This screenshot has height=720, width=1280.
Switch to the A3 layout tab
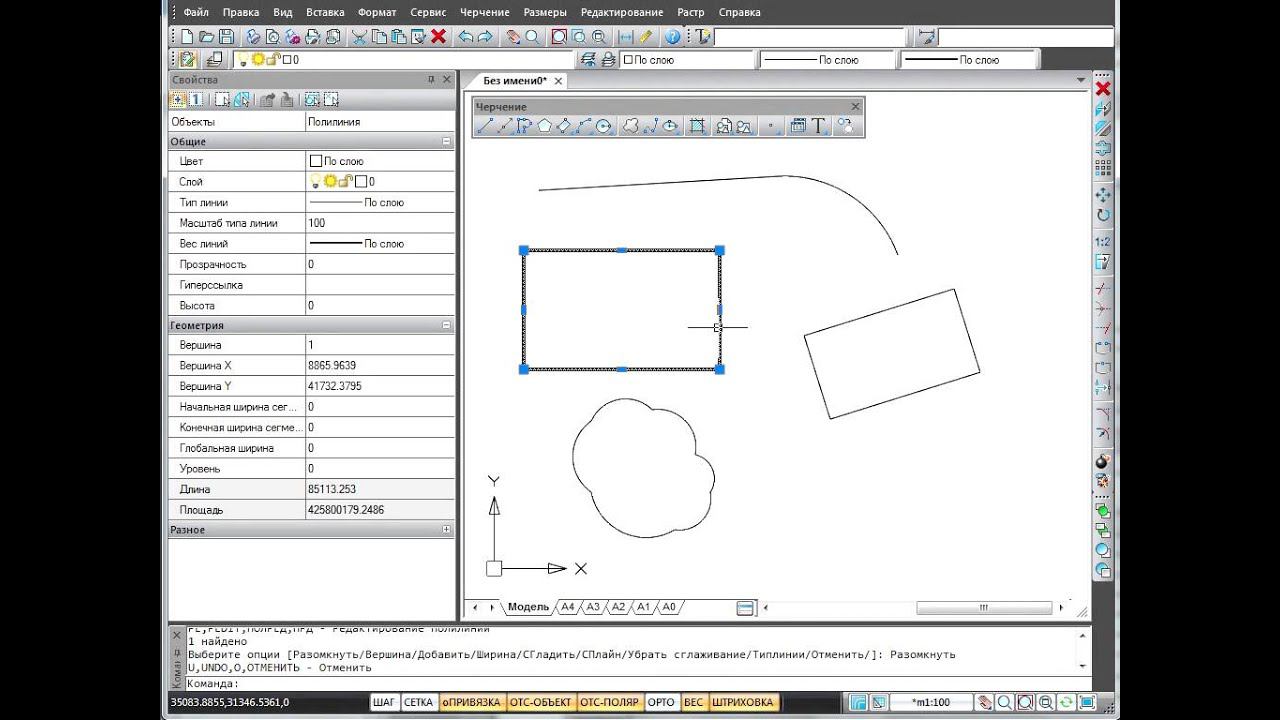tap(593, 607)
